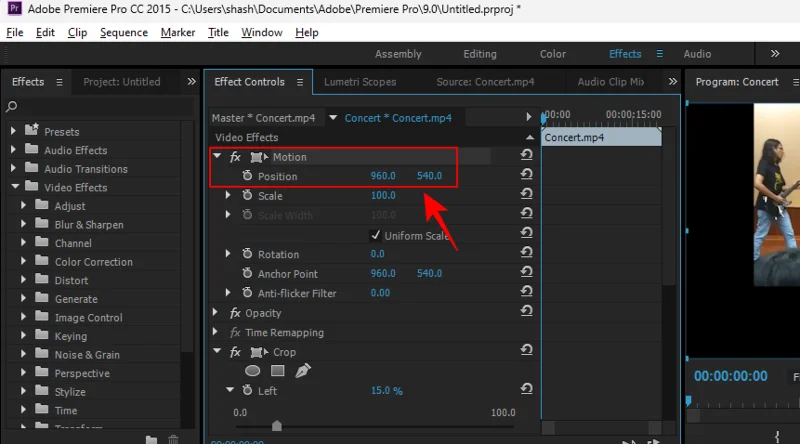
Task: Uncheck the Uniform Scale checkbox
Action: pyautogui.click(x=376, y=235)
